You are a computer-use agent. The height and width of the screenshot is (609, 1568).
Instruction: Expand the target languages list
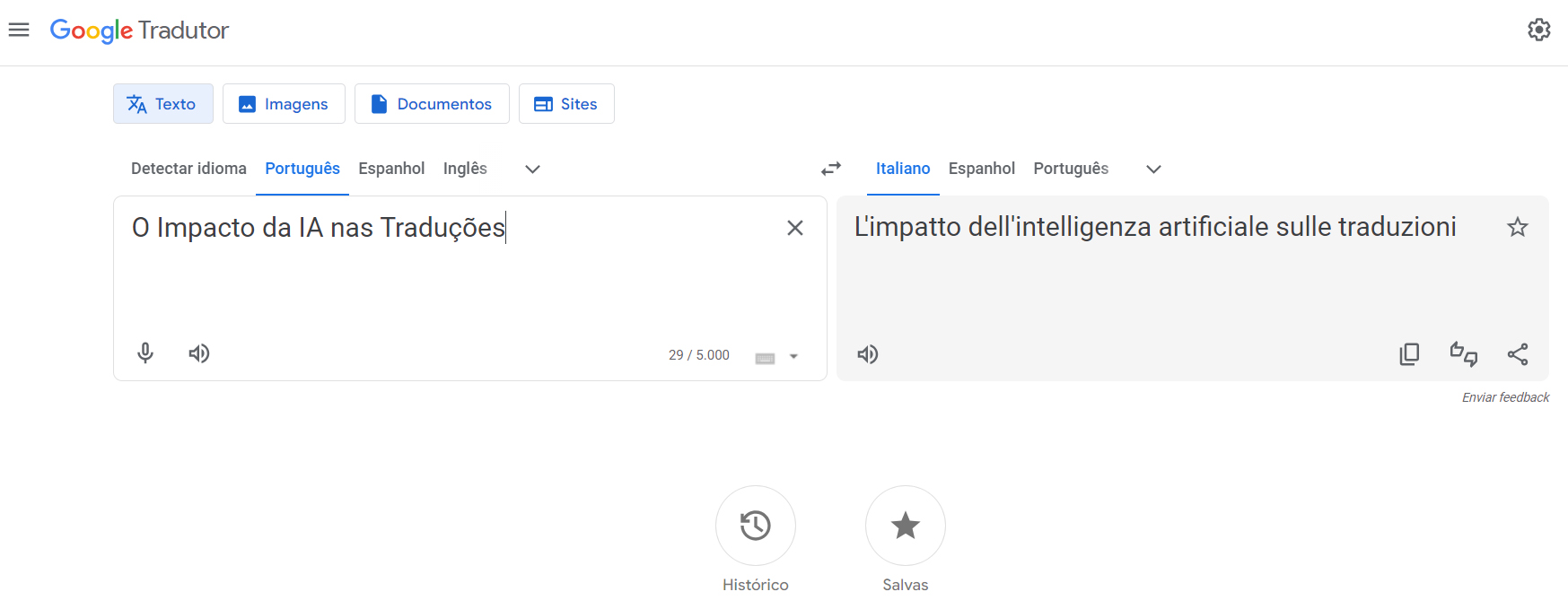pos(1153,170)
